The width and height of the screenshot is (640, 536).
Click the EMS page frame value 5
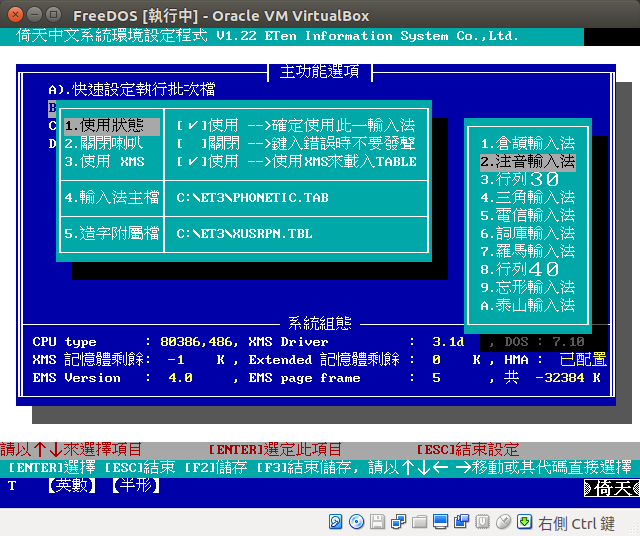(436, 378)
